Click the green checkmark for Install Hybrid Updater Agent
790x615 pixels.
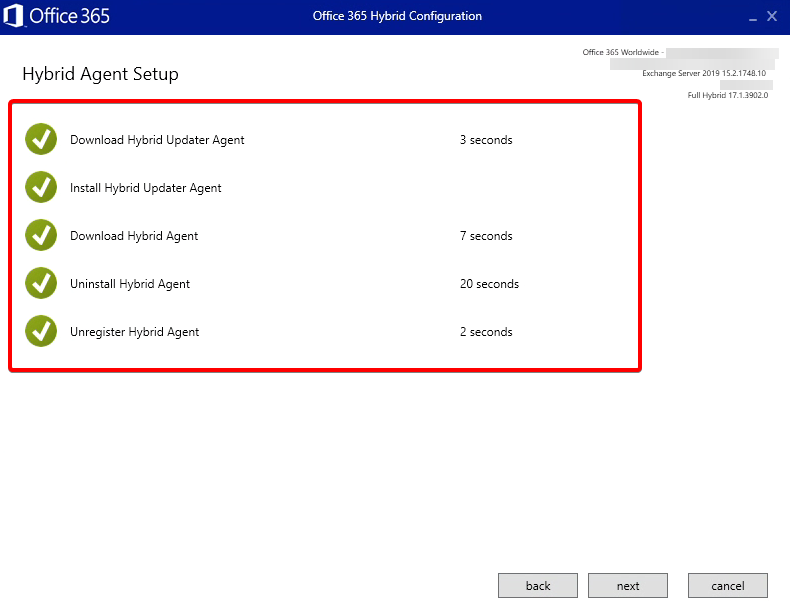(41, 188)
